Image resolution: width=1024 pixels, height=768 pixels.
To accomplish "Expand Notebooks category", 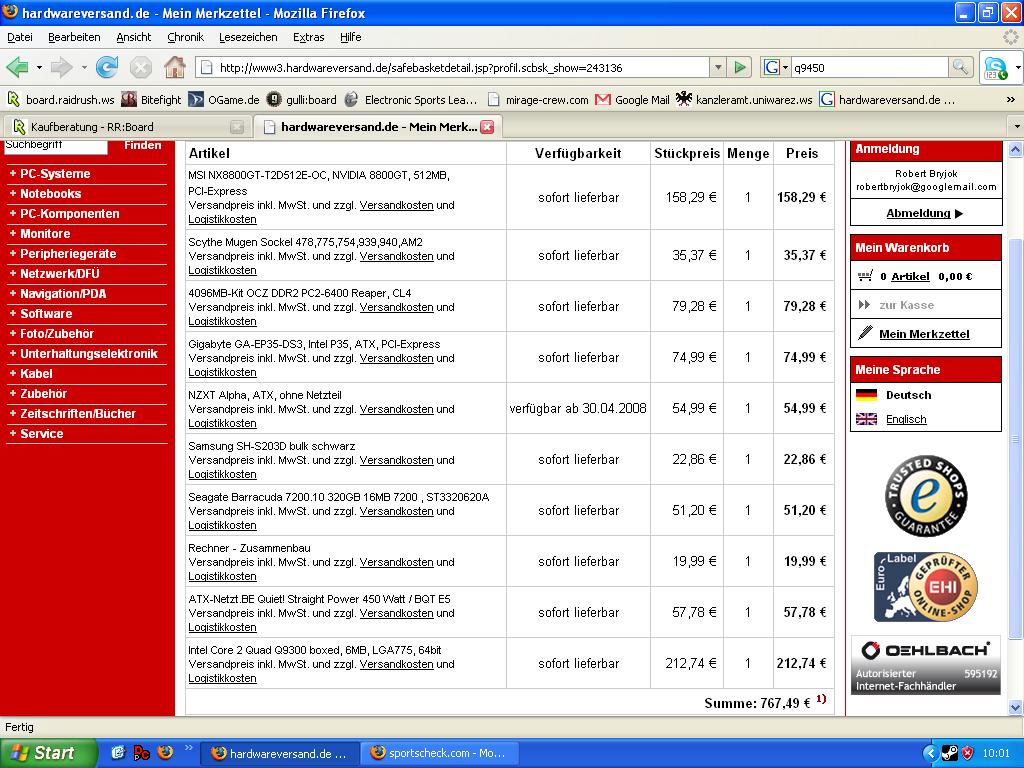I will tap(50, 194).
